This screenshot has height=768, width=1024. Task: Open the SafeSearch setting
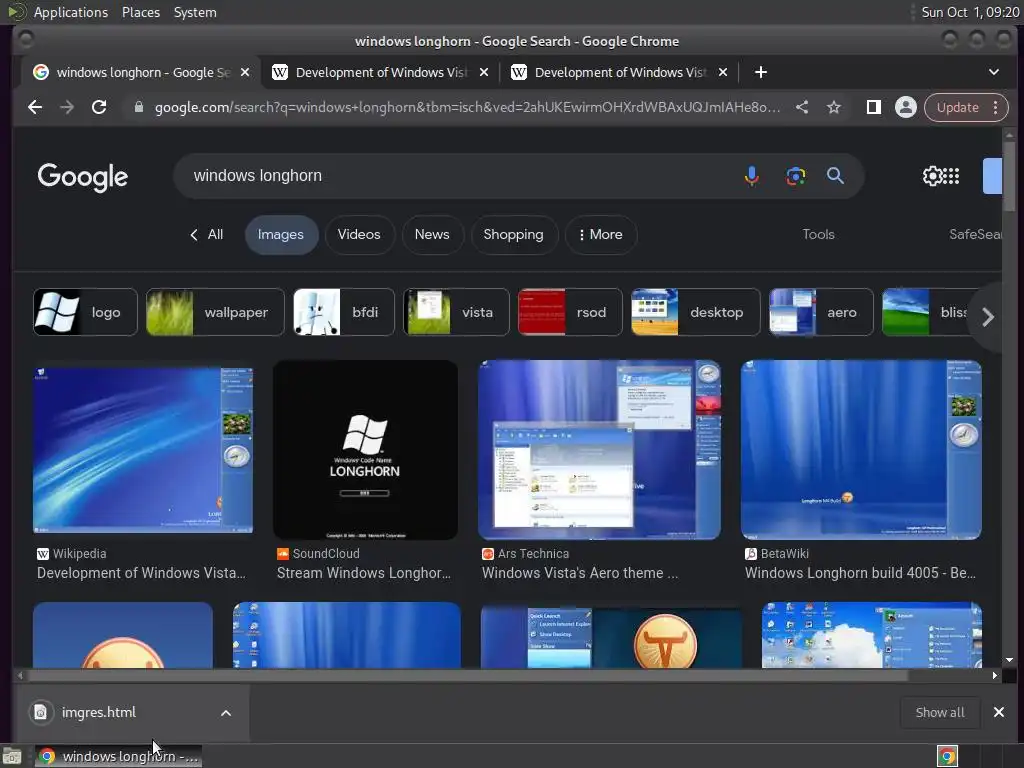click(x=975, y=234)
